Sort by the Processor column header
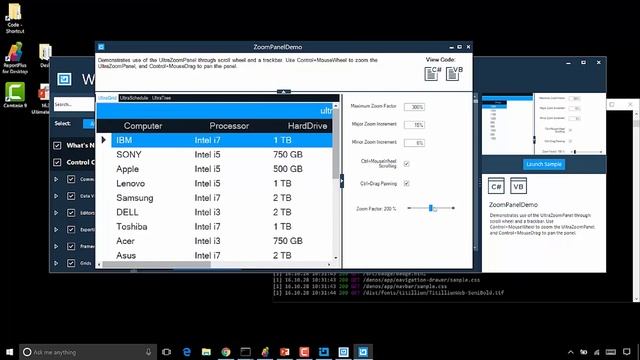This screenshot has width=640, height=360. point(229,126)
